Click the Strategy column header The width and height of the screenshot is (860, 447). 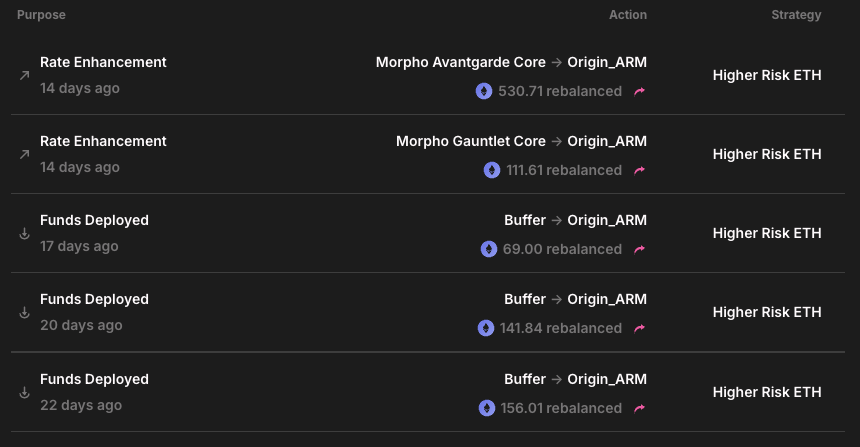[x=796, y=15]
